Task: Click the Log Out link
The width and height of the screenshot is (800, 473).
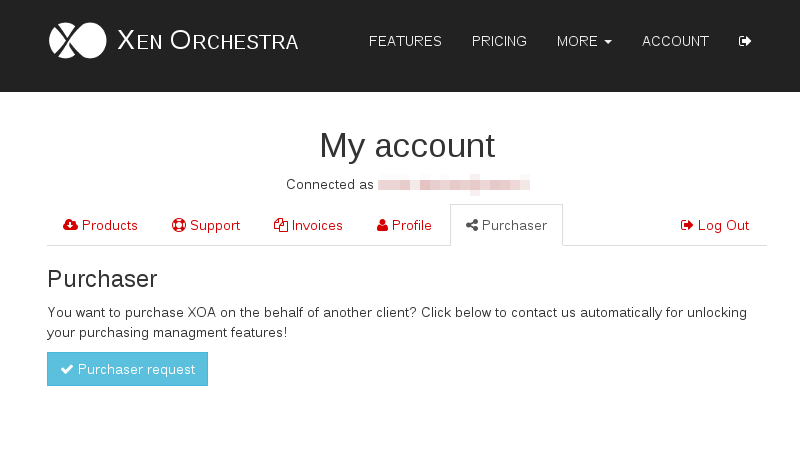Action: point(714,225)
